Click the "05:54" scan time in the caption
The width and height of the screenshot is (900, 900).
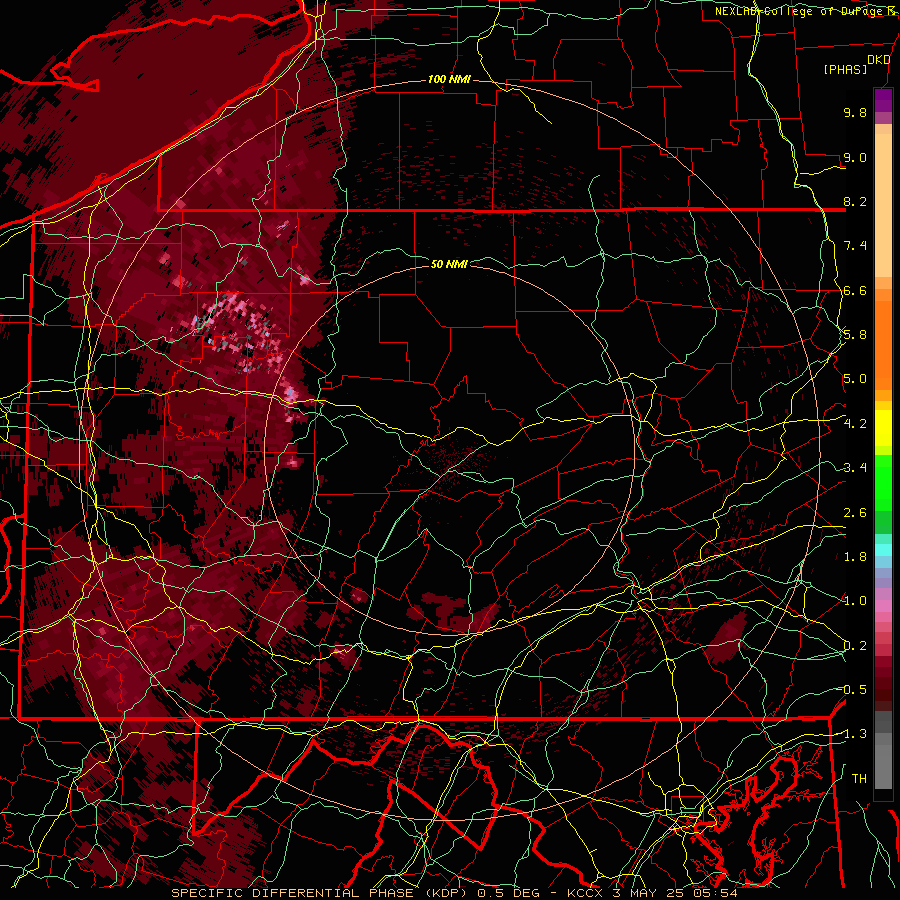pos(716,893)
